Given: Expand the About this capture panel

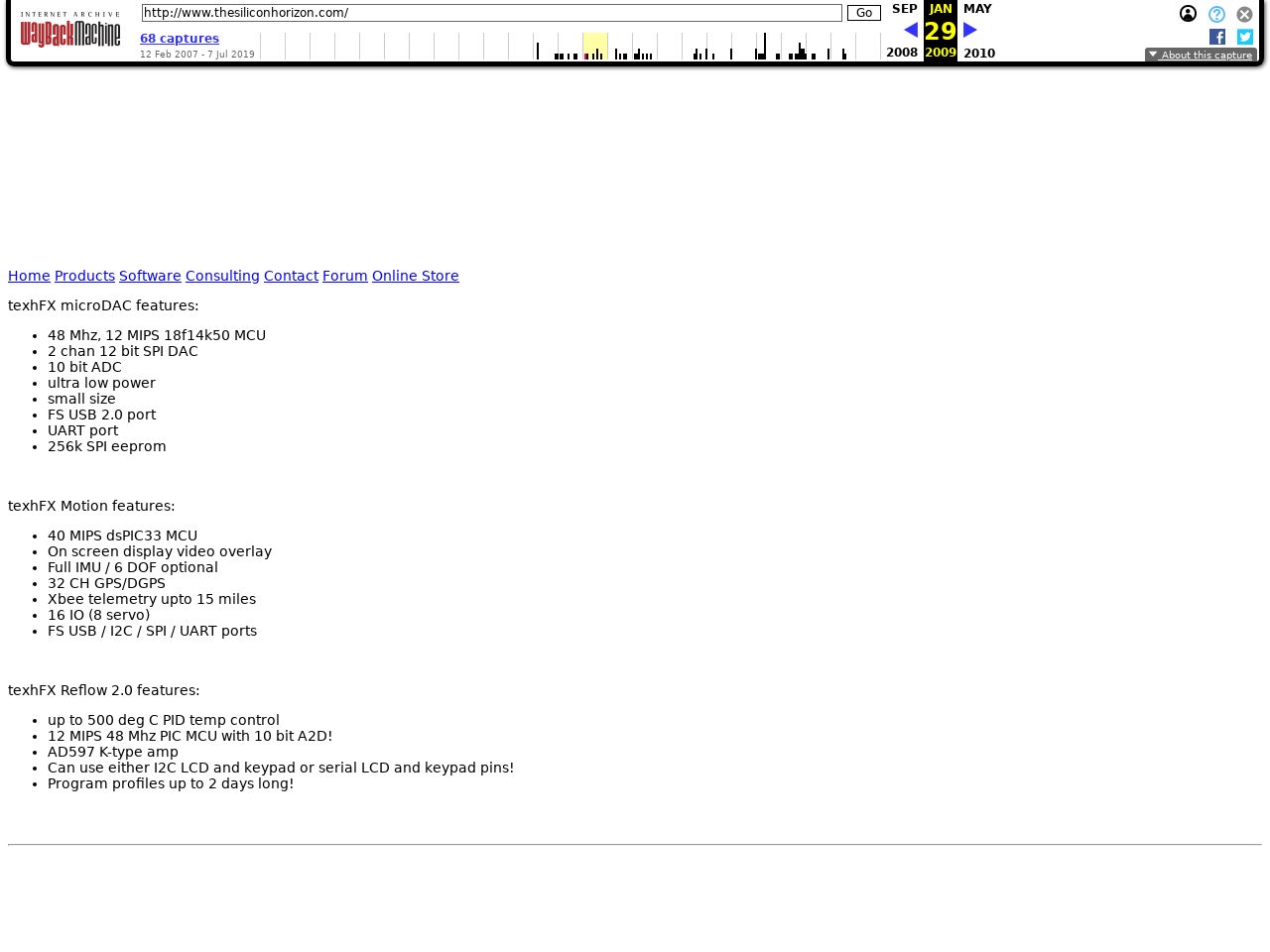Looking at the screenshot, I should pos(1201,56).
